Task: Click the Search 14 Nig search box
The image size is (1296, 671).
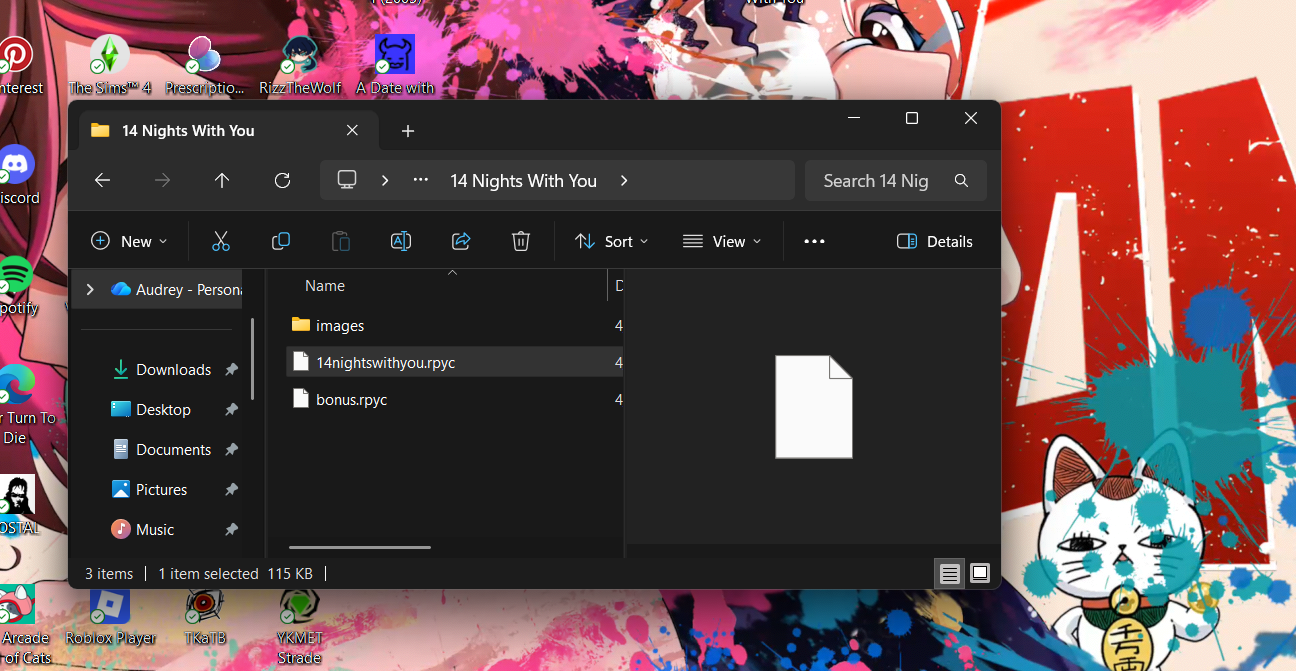Action: pos(896,181)
